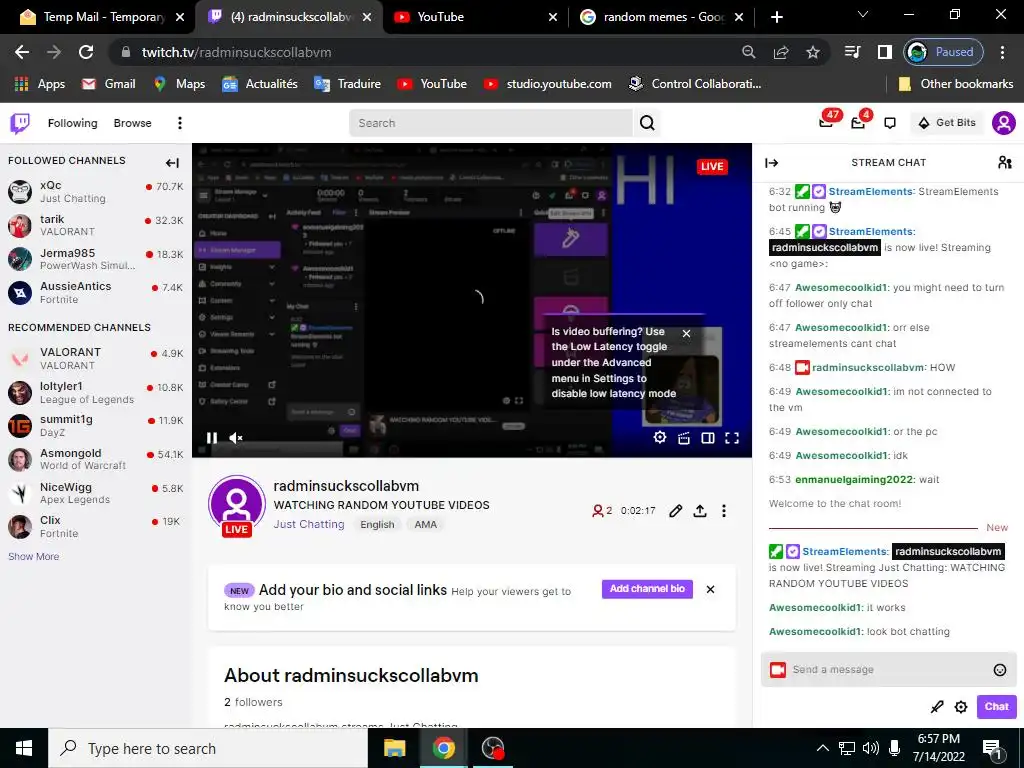The height and width of the screenshot is (768, 1024).
Task: Open the more options menu beside Browse
Action: (180, 123)
